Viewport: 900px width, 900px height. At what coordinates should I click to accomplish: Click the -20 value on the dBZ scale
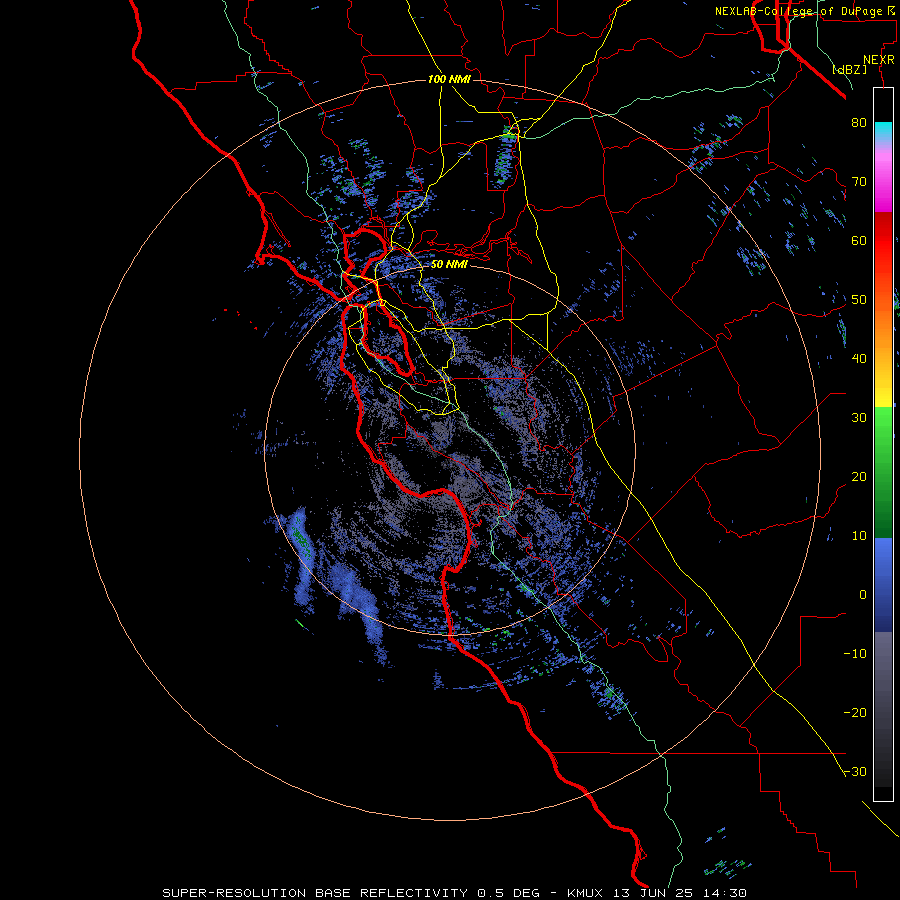pyautogui.click(x=855, y=713)
